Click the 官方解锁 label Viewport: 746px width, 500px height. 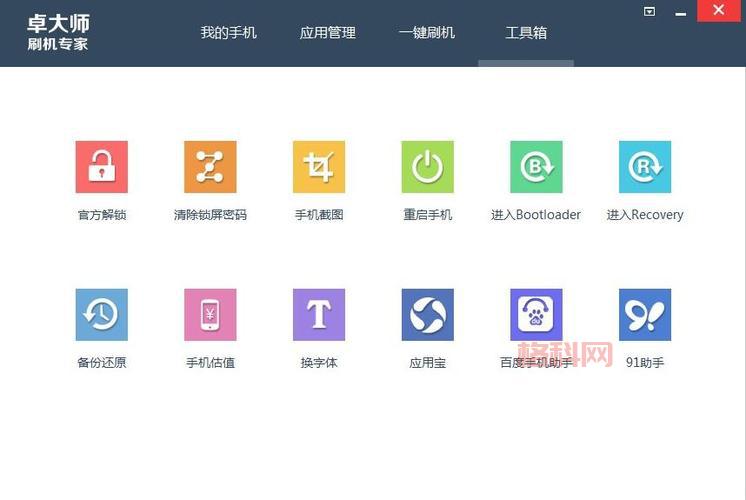click(102, 215)
